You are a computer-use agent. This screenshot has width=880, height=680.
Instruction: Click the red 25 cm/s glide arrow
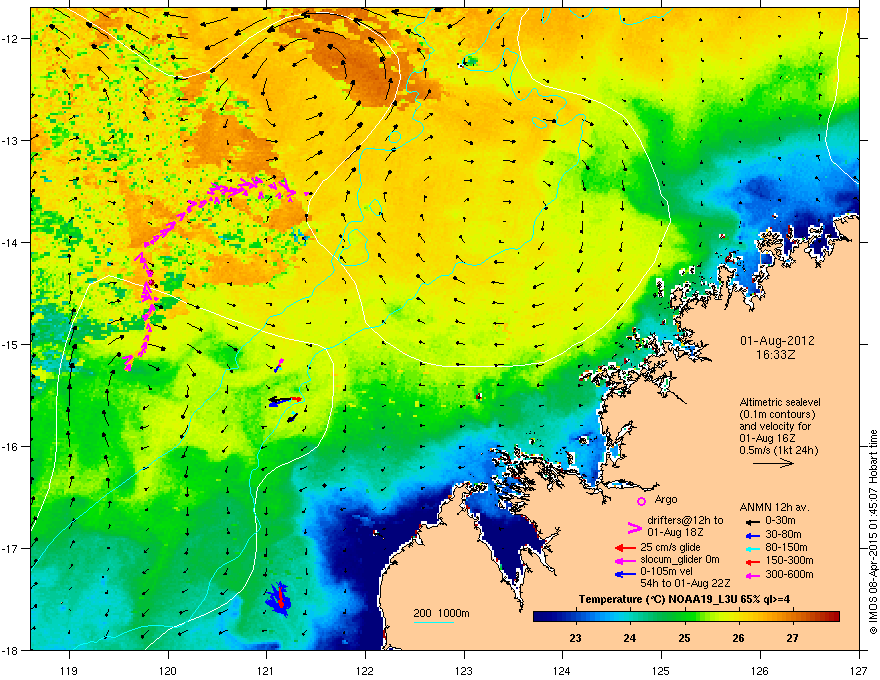pyautogui.click(x=625, y=548)
